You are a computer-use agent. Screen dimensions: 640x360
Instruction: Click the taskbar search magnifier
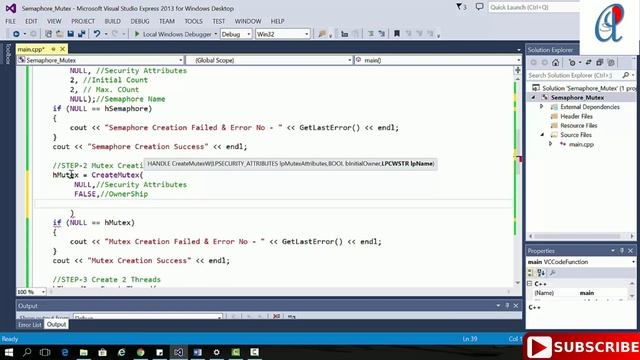pos(27,352)
